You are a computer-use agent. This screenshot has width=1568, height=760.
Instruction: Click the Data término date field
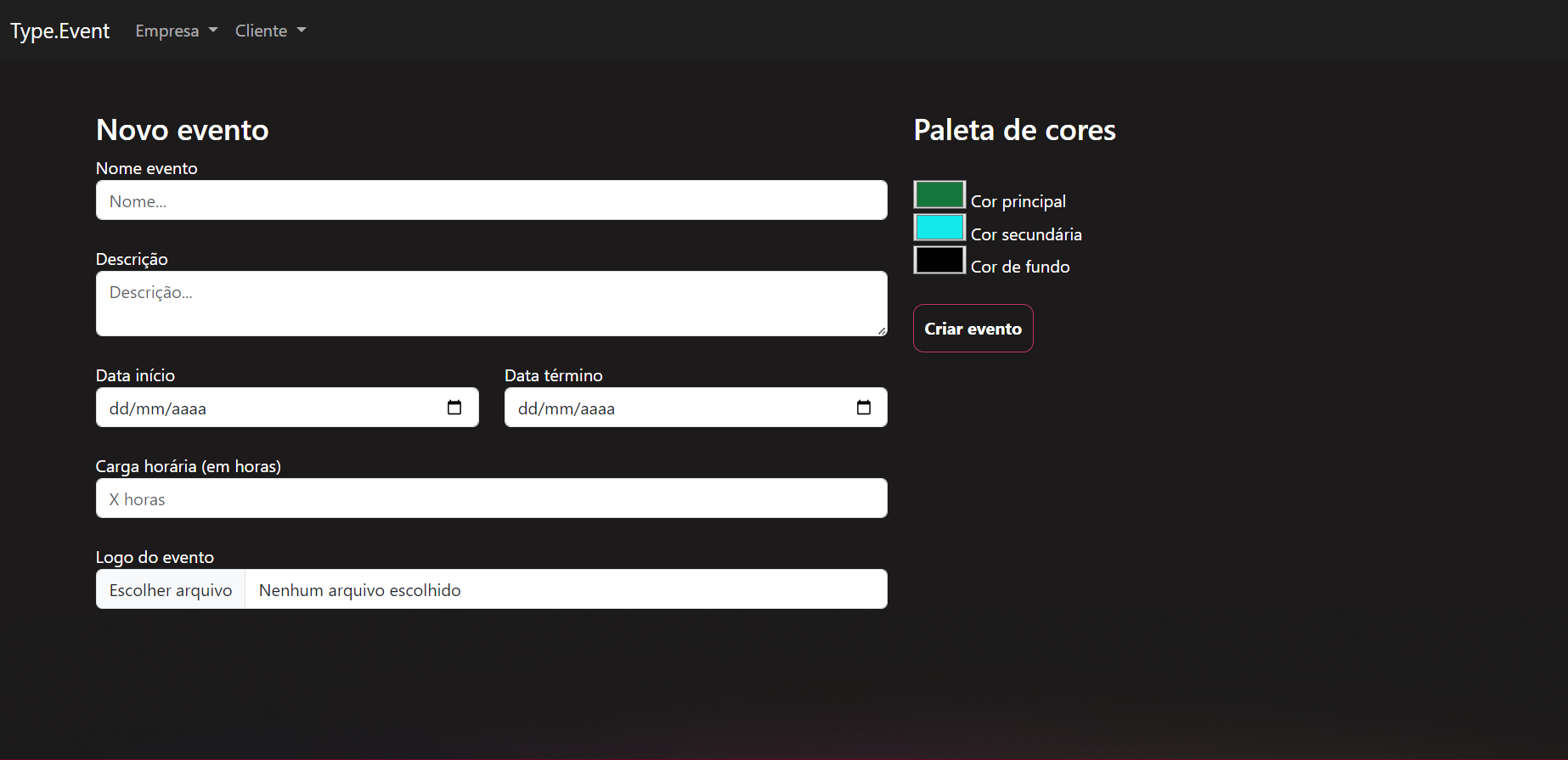696,408
